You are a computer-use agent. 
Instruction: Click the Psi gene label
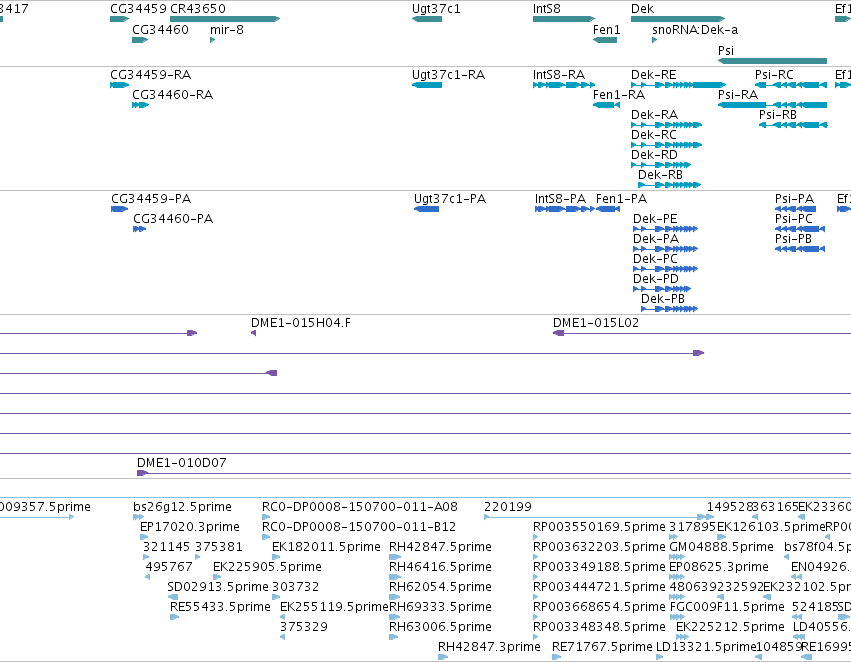tap(726, 50)
